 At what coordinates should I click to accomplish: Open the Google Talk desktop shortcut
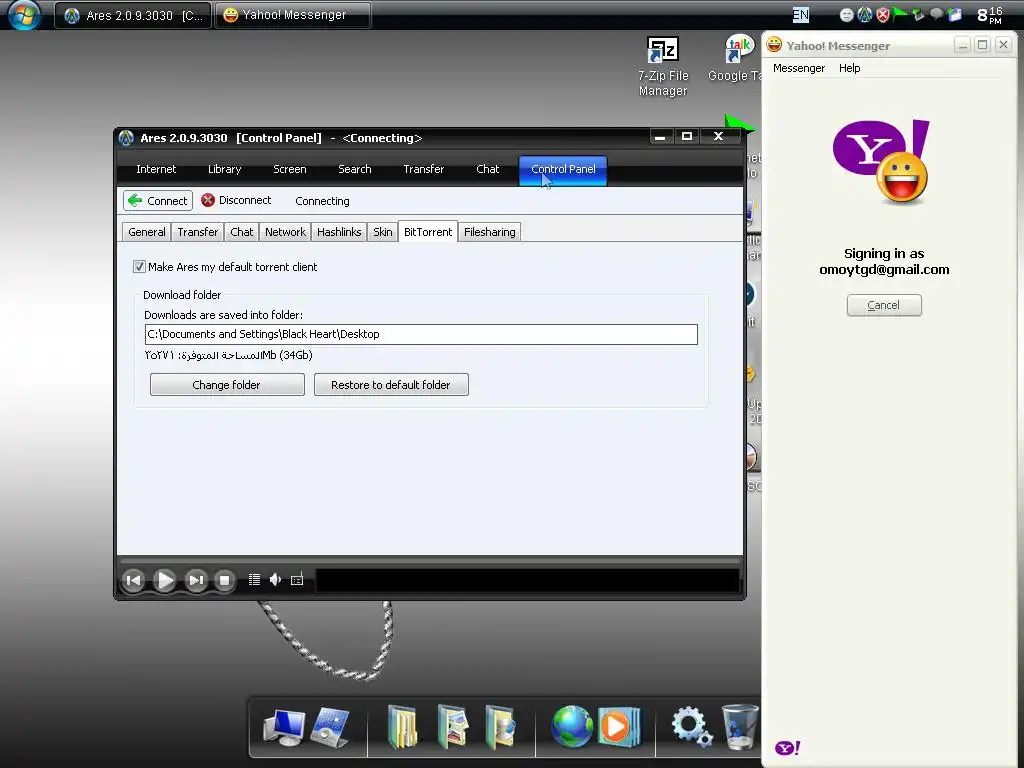click(x=735, y=59)
